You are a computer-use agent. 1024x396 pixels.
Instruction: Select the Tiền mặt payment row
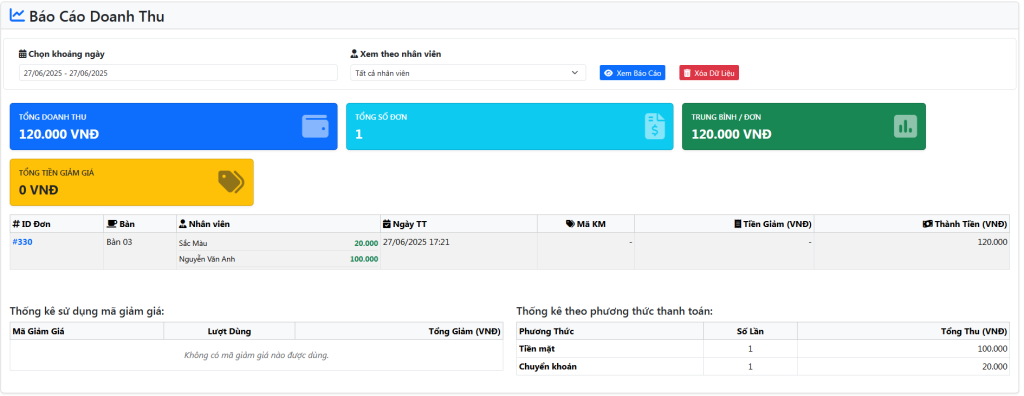(x=763, y=349)
